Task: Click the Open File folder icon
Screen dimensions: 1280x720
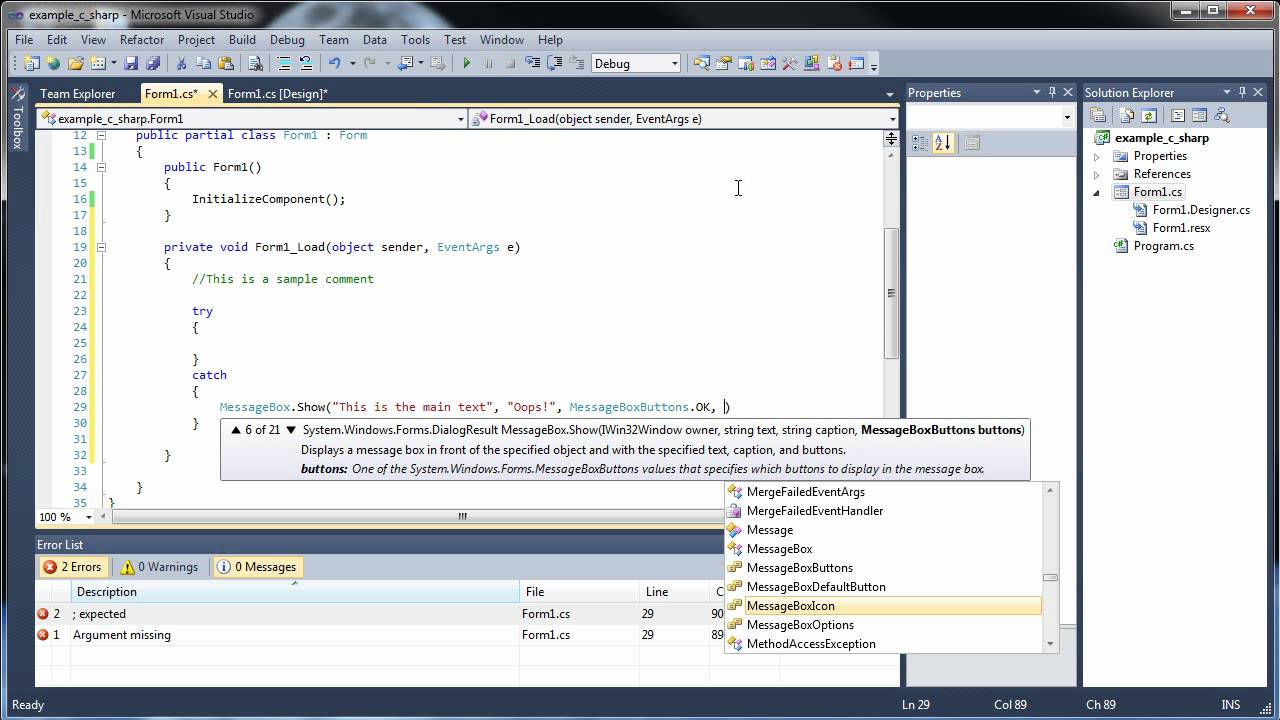Action: [75, 63]
